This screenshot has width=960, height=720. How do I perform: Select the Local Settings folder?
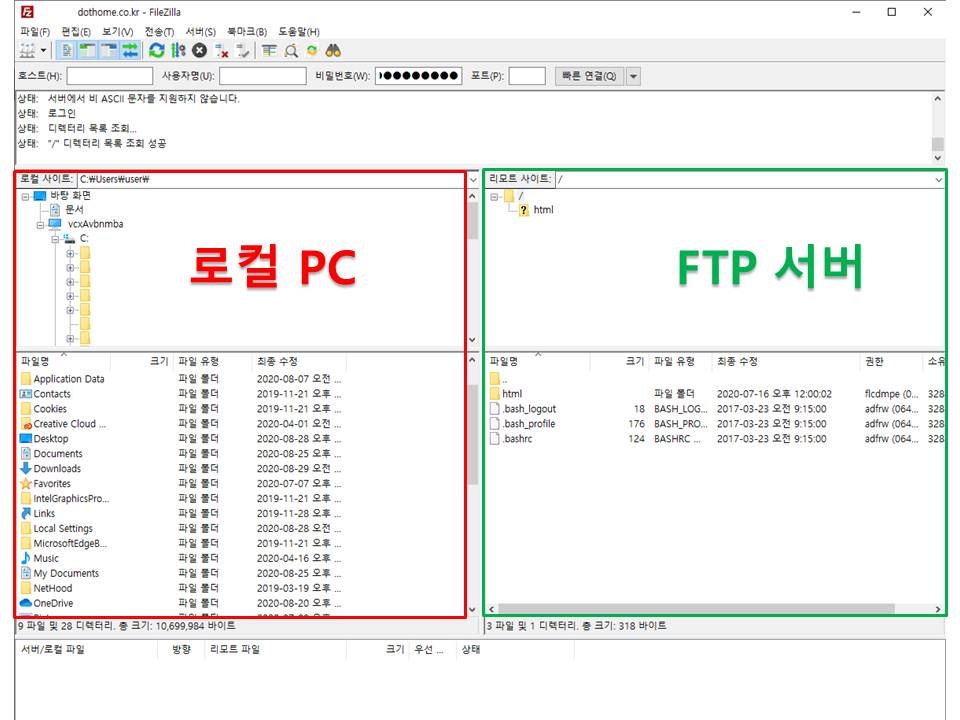click(x=63, y=528)
